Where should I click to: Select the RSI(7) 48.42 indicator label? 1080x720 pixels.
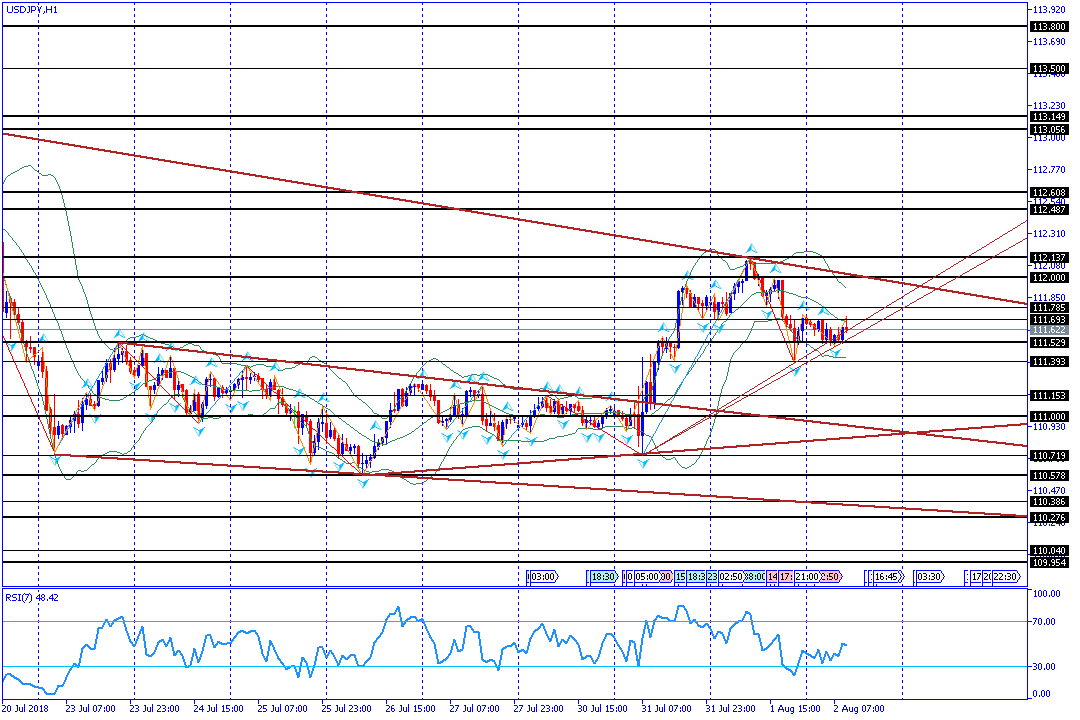(x=32, y=597)
